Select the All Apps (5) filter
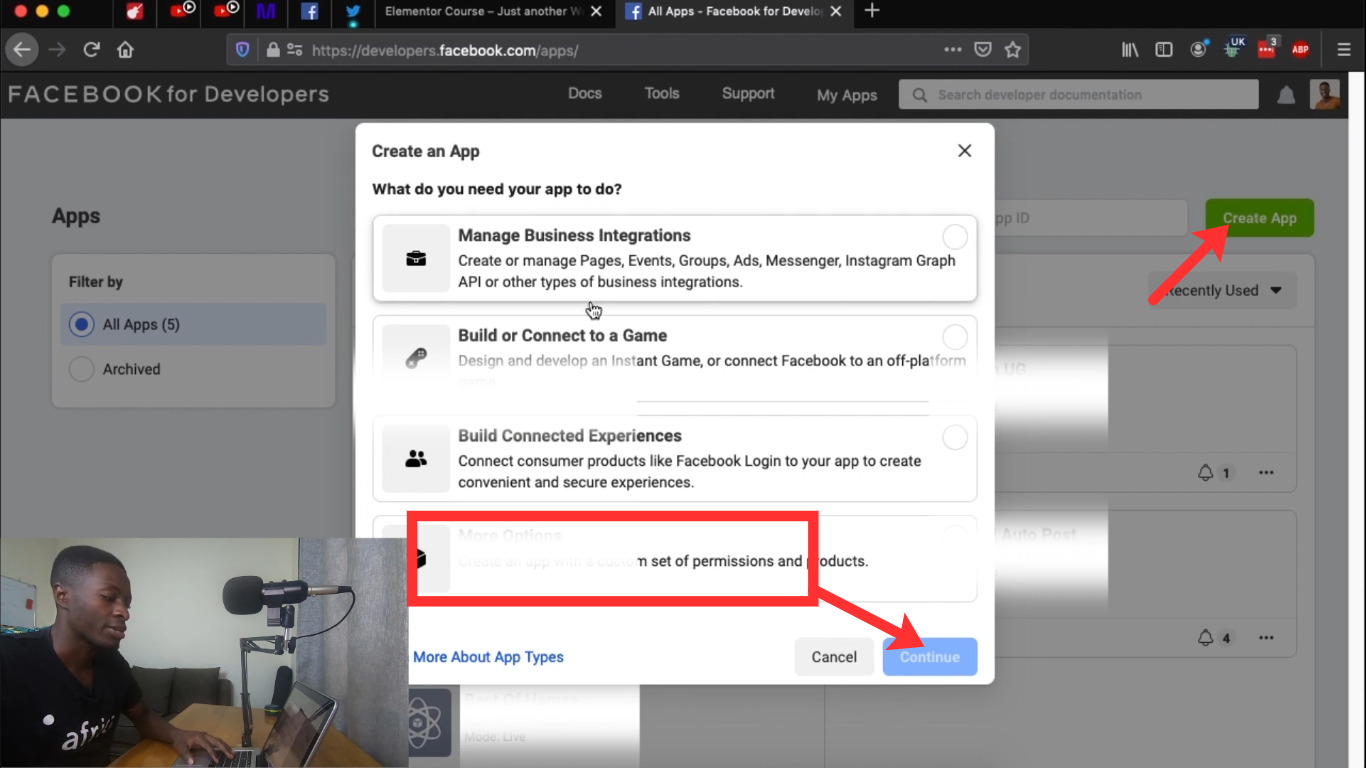The height and width of the screenshot is (768, 1366). 193,325
